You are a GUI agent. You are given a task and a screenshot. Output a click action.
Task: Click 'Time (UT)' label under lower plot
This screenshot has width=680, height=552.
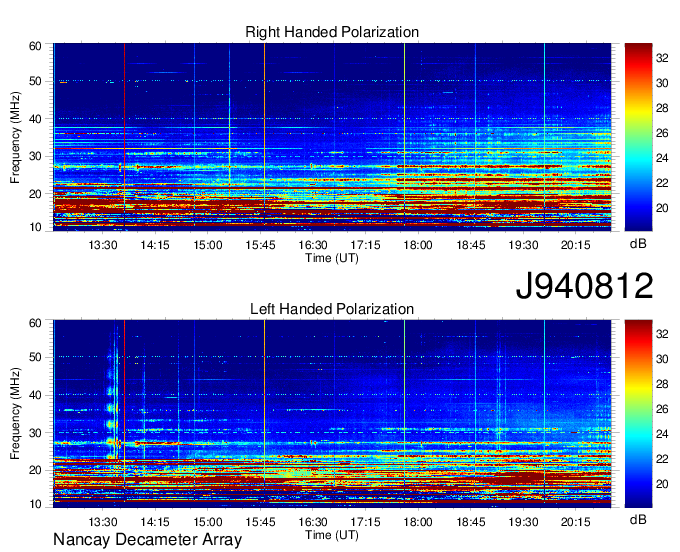tap(332, 535)
